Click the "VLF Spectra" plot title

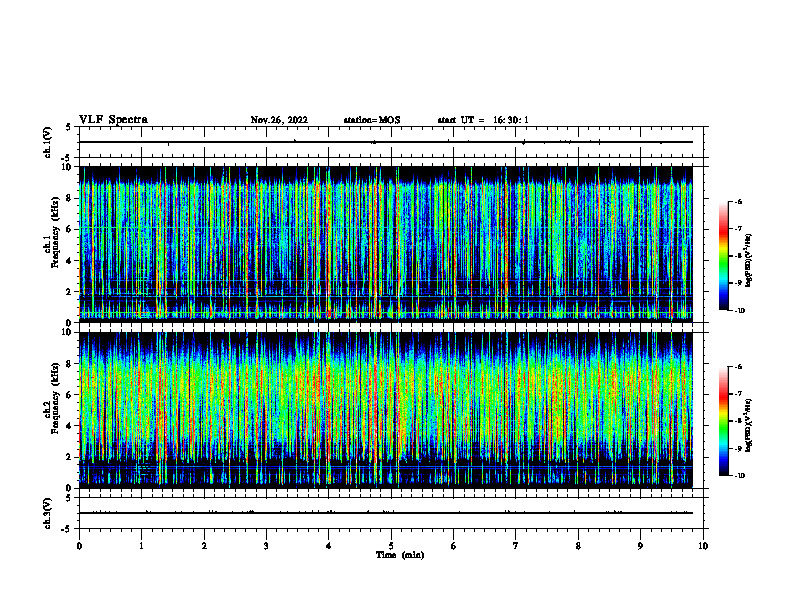(113, 119)
